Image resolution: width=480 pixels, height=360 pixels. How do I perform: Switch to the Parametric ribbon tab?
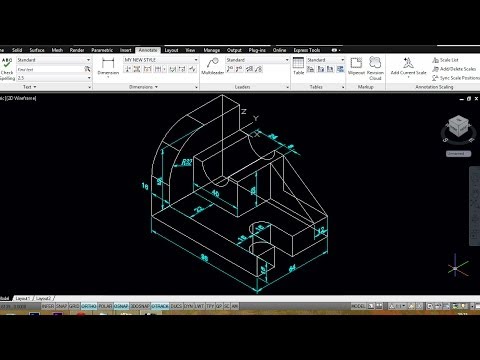(102, 50)
